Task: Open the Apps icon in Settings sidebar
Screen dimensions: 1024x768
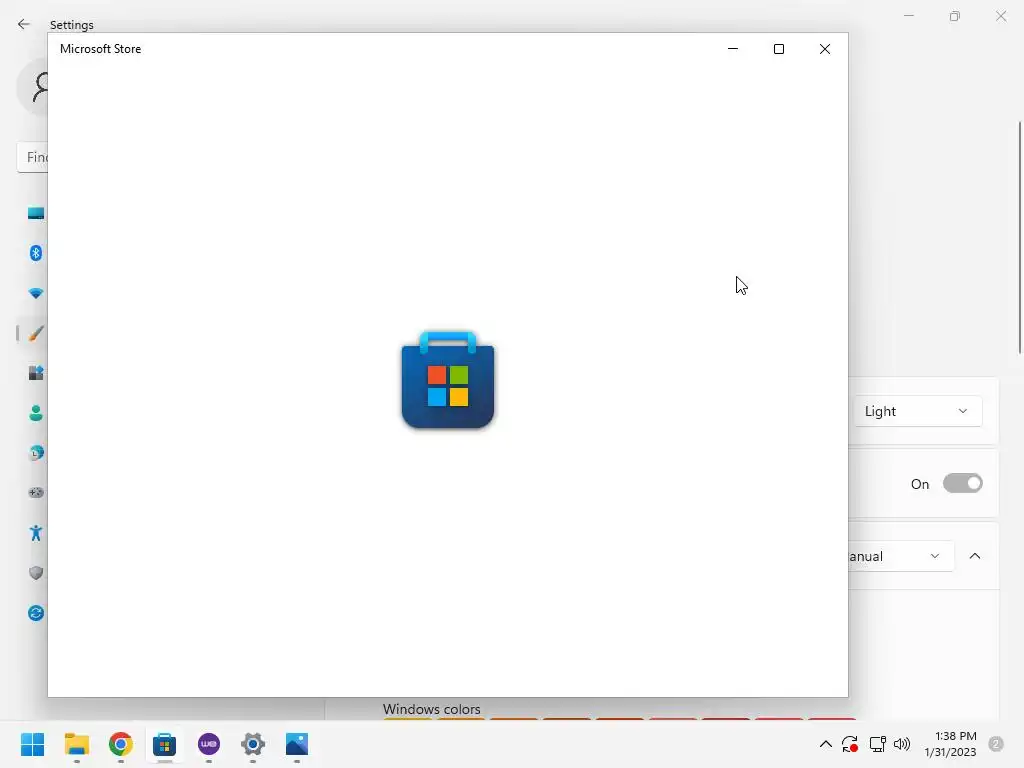Action: click(x=36, y=373)
